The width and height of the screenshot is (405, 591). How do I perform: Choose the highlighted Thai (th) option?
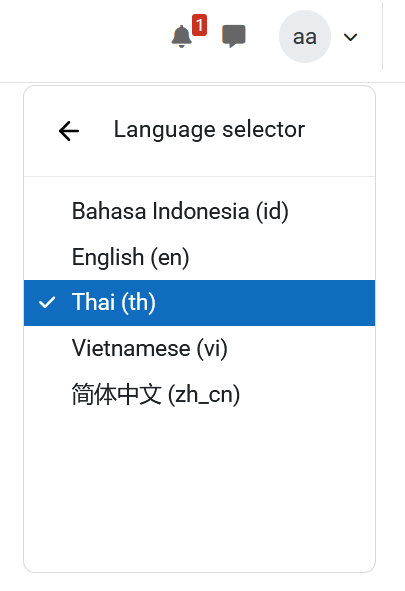click(199, 303)
